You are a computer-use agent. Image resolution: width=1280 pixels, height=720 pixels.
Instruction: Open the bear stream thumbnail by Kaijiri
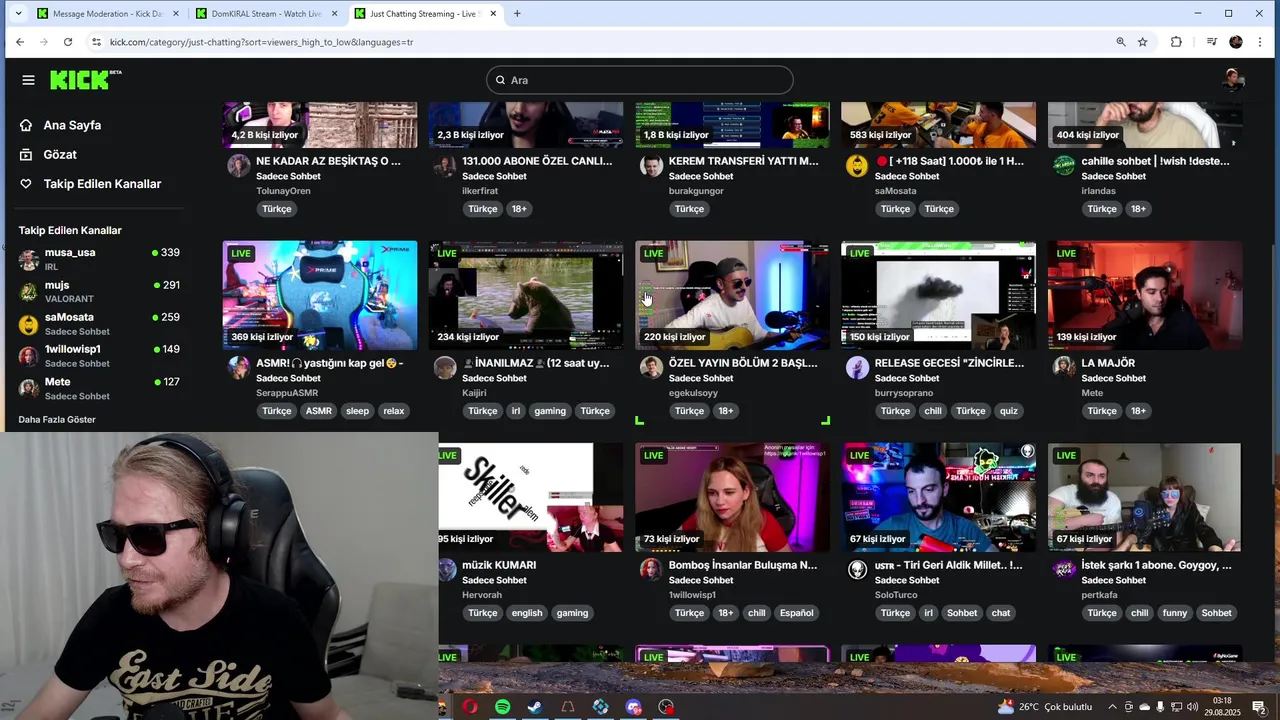point(526,295)
